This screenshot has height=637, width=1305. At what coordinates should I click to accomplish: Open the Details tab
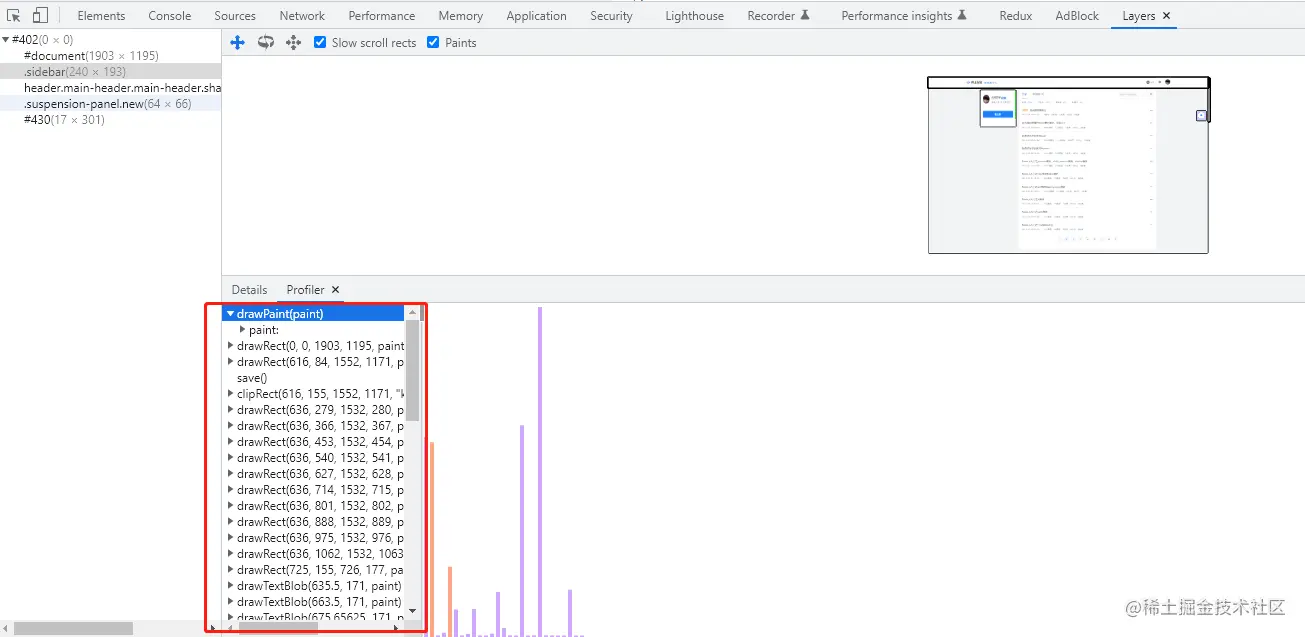(250, 290)
